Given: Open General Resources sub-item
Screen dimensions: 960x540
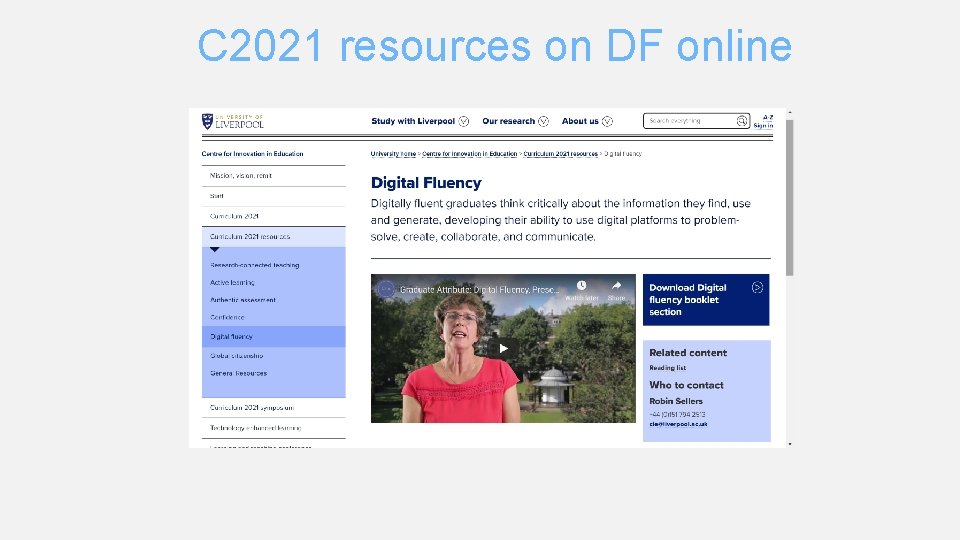Looking at the screenshot, I should 239,373.
